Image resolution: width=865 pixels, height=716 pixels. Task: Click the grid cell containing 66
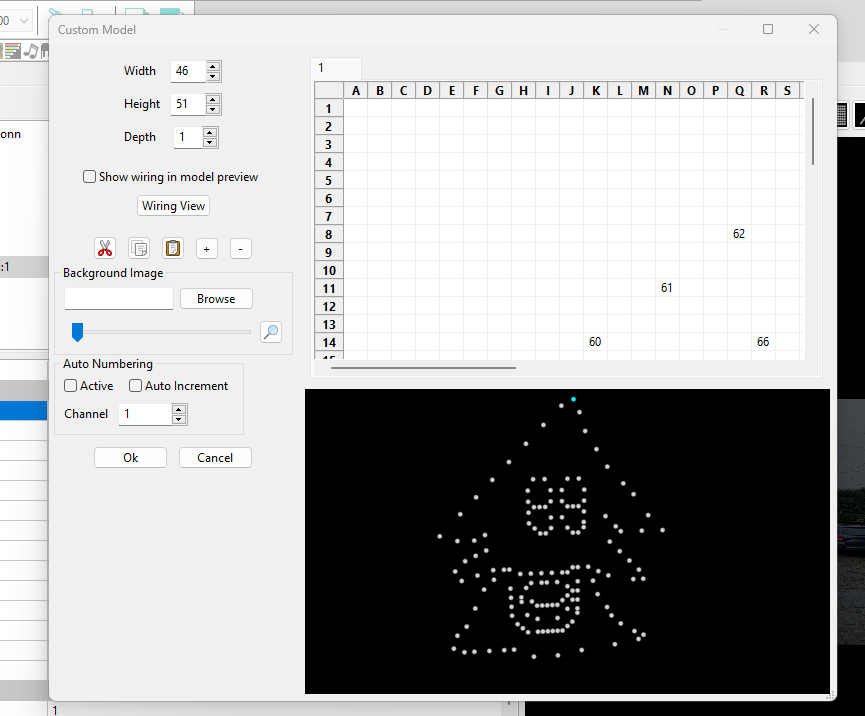coord(763,342)
